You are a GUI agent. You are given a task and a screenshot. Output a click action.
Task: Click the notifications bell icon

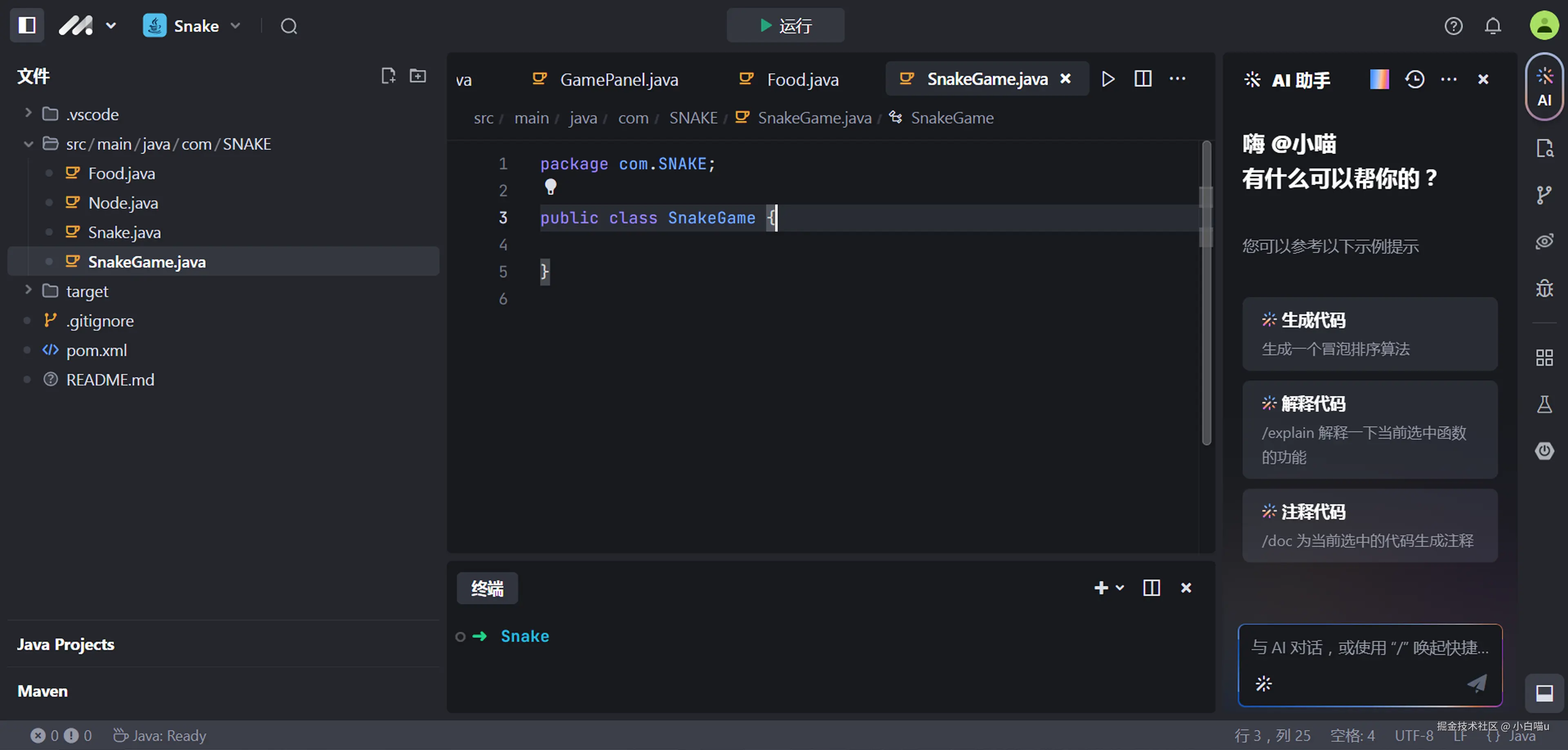click(x=1492, y=26)
